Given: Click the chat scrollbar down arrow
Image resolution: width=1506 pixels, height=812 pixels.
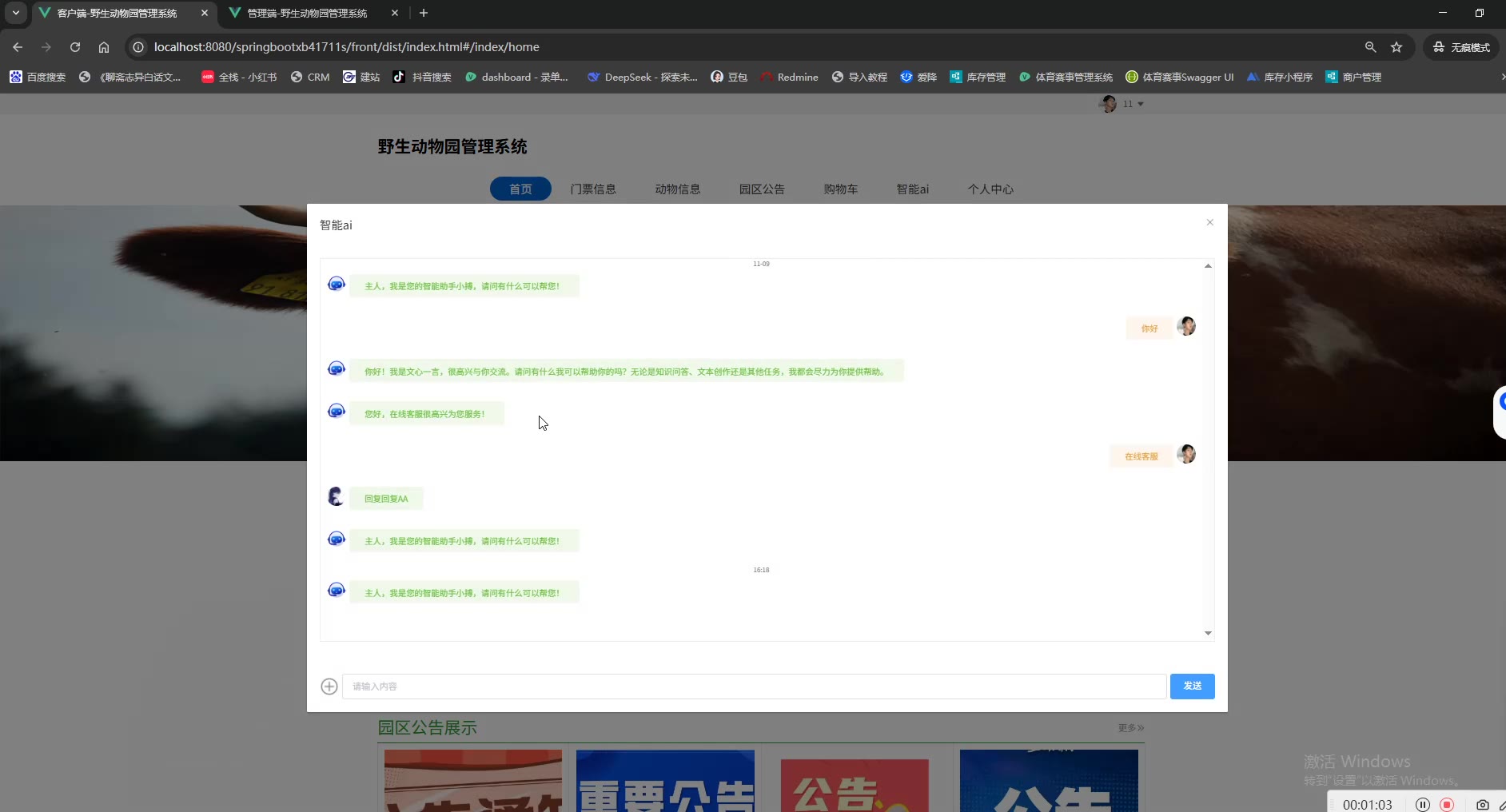Looking at the screenshot, I should coord(1208,633).
